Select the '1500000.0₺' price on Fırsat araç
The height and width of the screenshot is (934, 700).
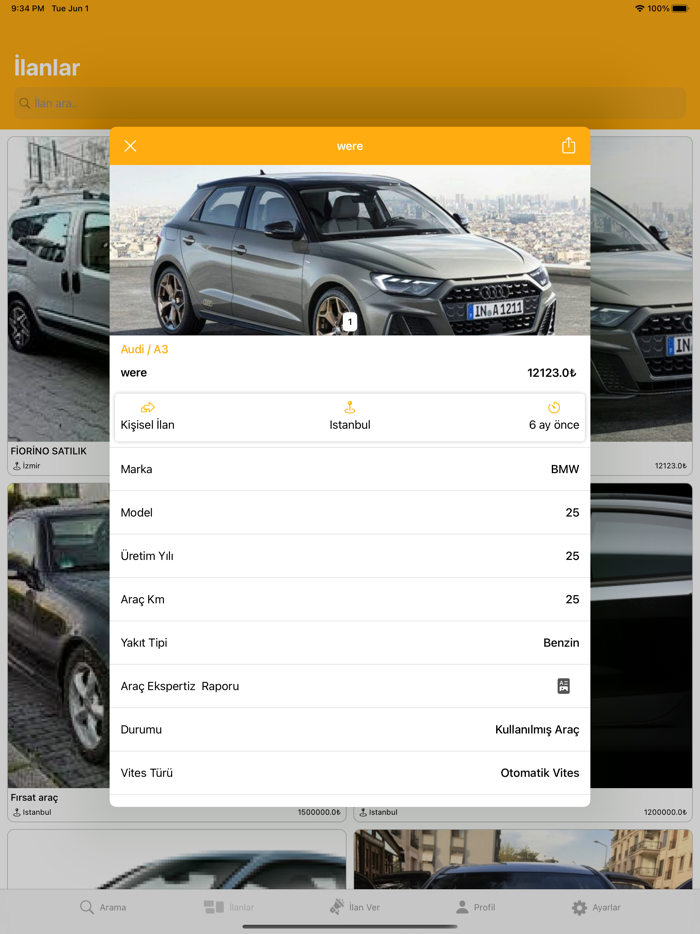pyautogui.click(x=319, y=812)
